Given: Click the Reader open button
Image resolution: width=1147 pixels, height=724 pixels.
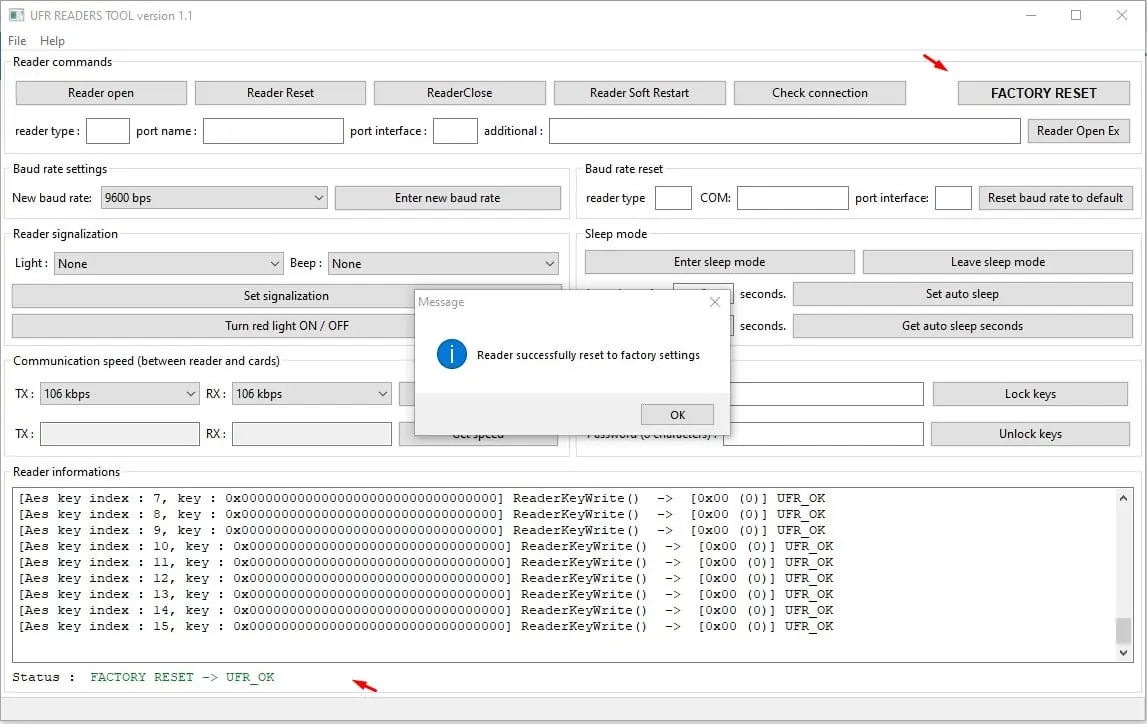Looking at the screenshot, I should tap(101, 93).
